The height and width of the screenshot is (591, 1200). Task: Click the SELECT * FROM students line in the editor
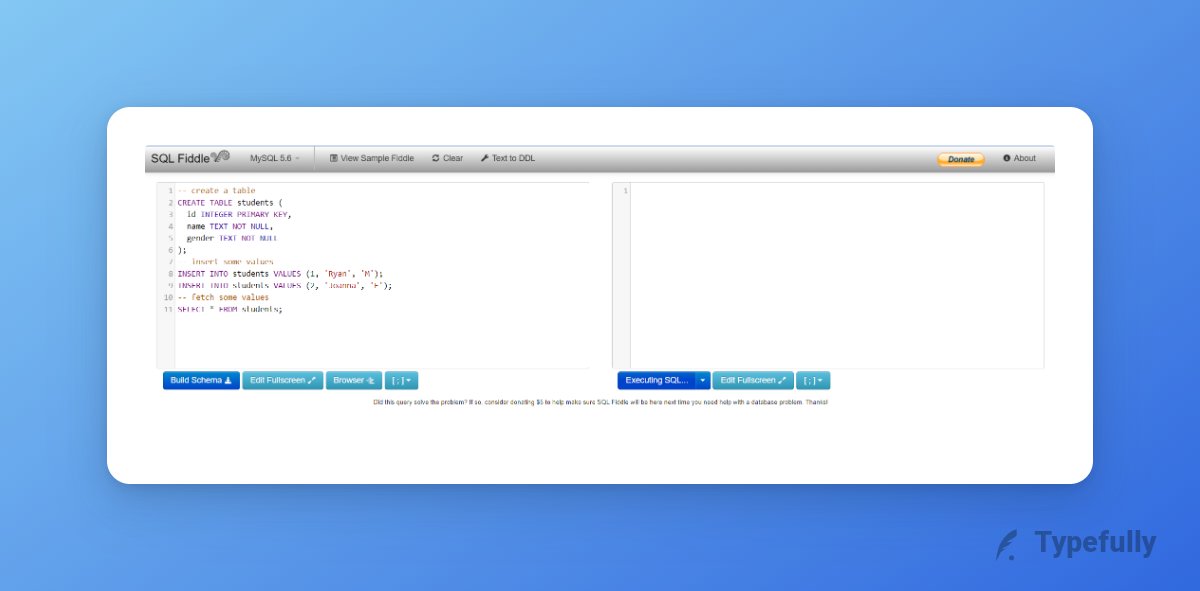pos(232,309)
